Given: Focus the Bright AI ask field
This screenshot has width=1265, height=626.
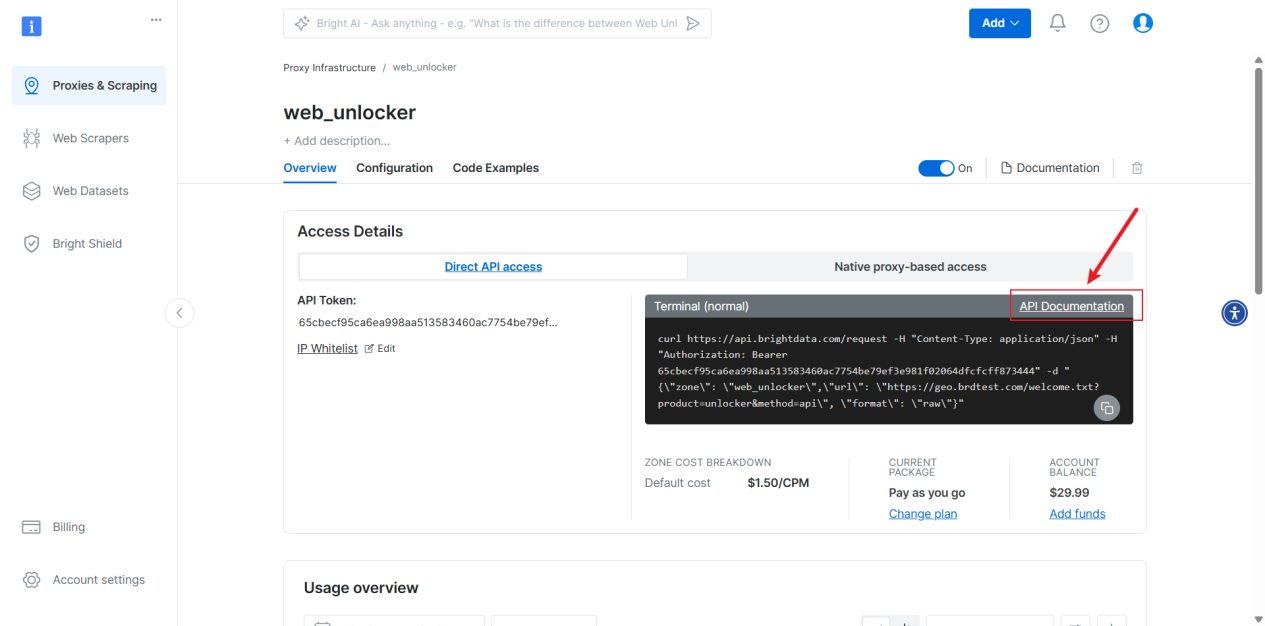Looking at the screenshot, I should [497, 23].
